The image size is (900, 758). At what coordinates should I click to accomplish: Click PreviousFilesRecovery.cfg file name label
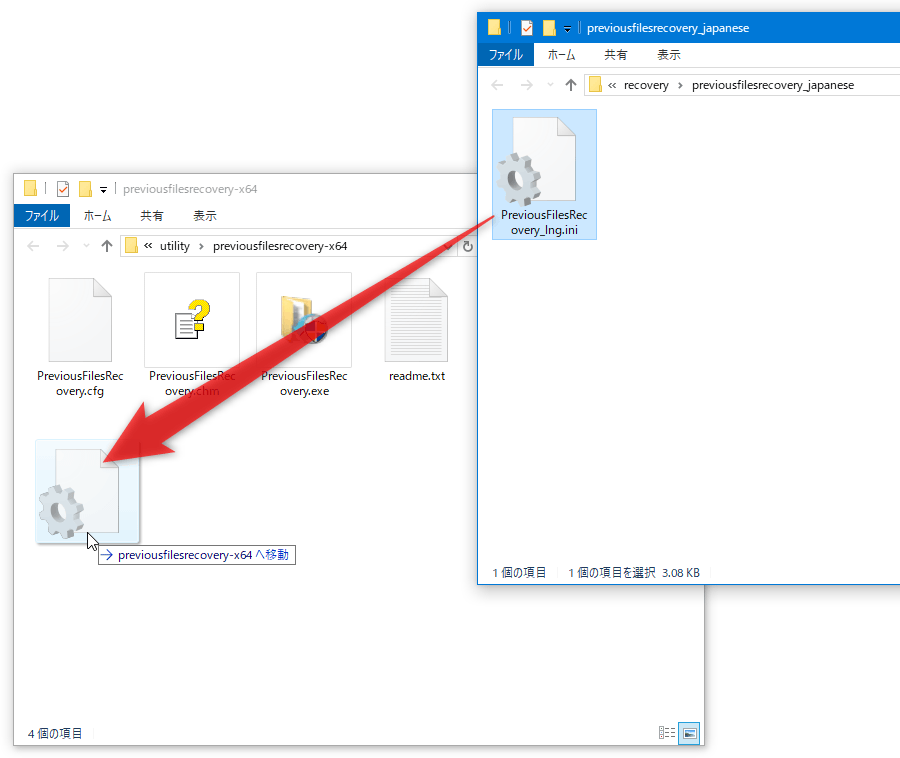[x=80, y=383]
